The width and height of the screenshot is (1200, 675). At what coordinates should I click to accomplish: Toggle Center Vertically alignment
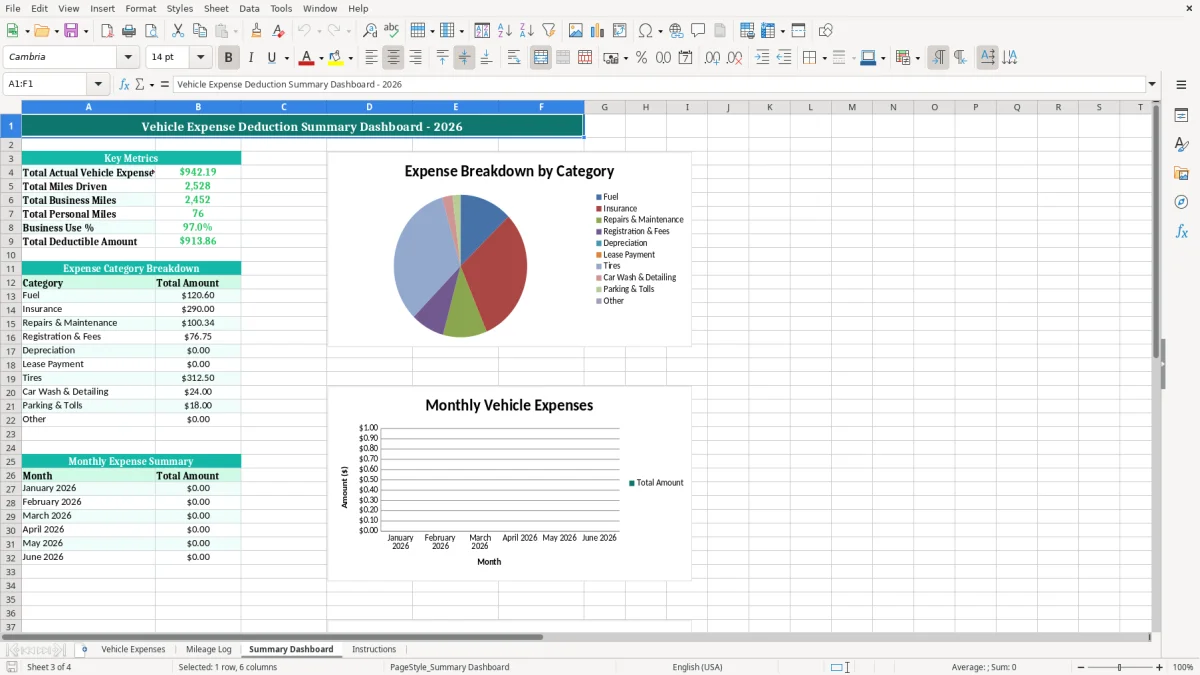464,58
